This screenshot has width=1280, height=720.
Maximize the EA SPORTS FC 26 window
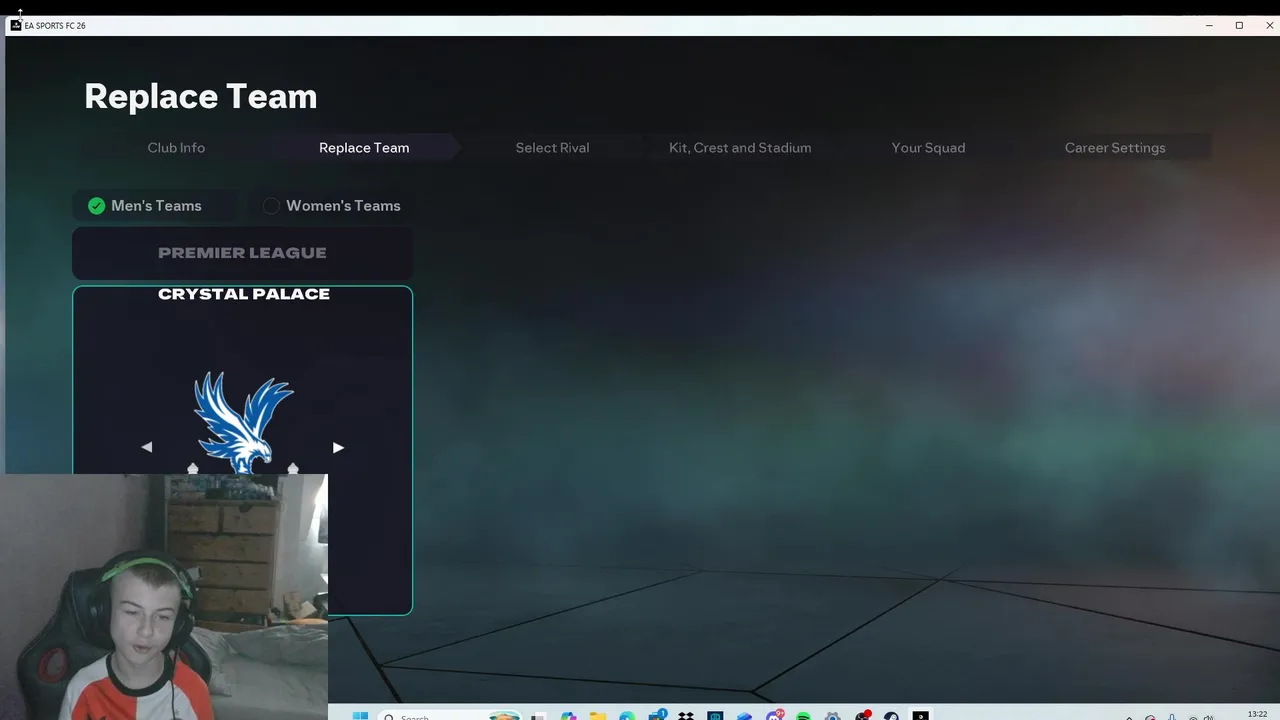(x=1239, y=25)
